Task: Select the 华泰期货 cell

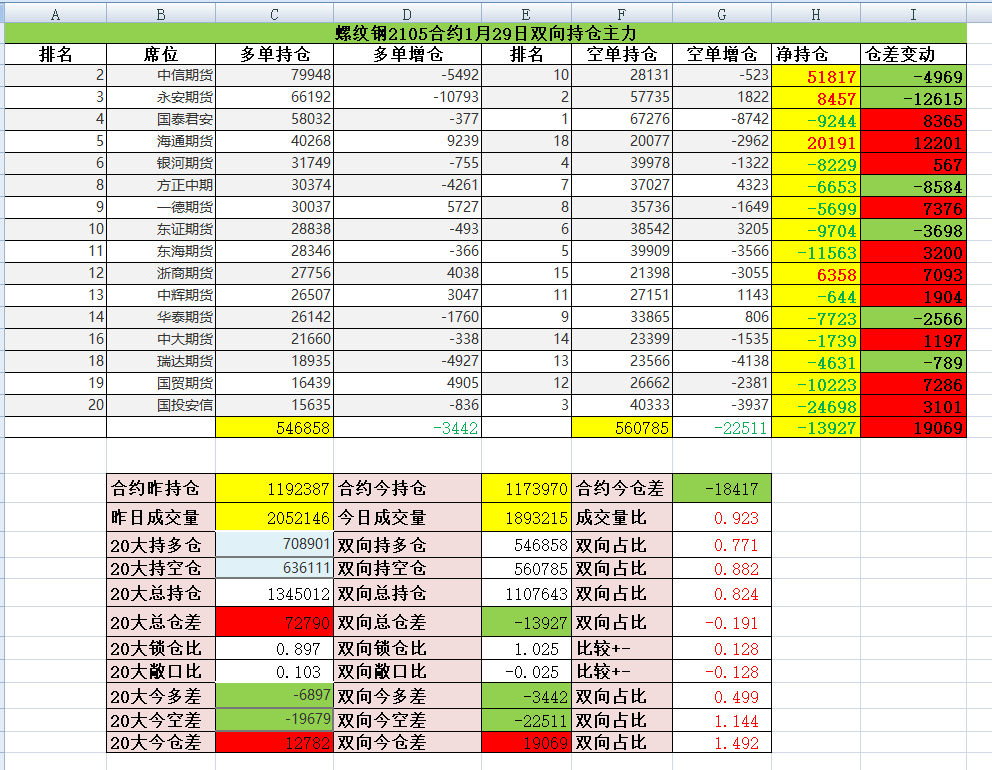Action: coord(161,317)
